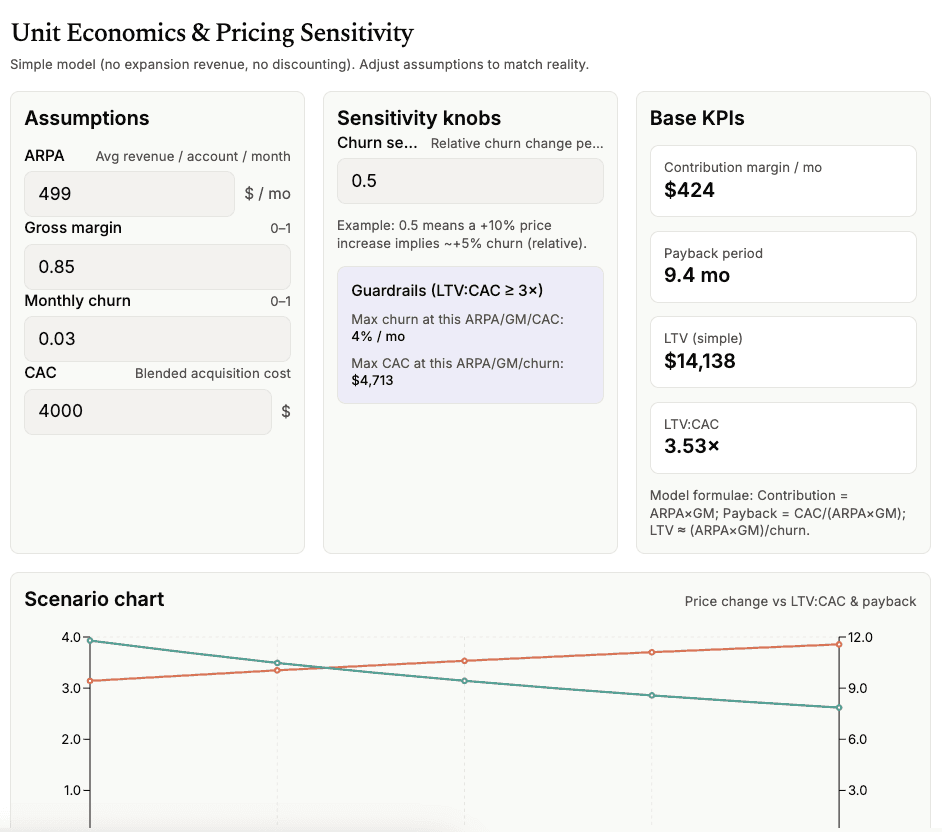This screenshot has width=942, height=832.
Task: Click the truncated 'Churn se...' label
Action: [377, 143]
